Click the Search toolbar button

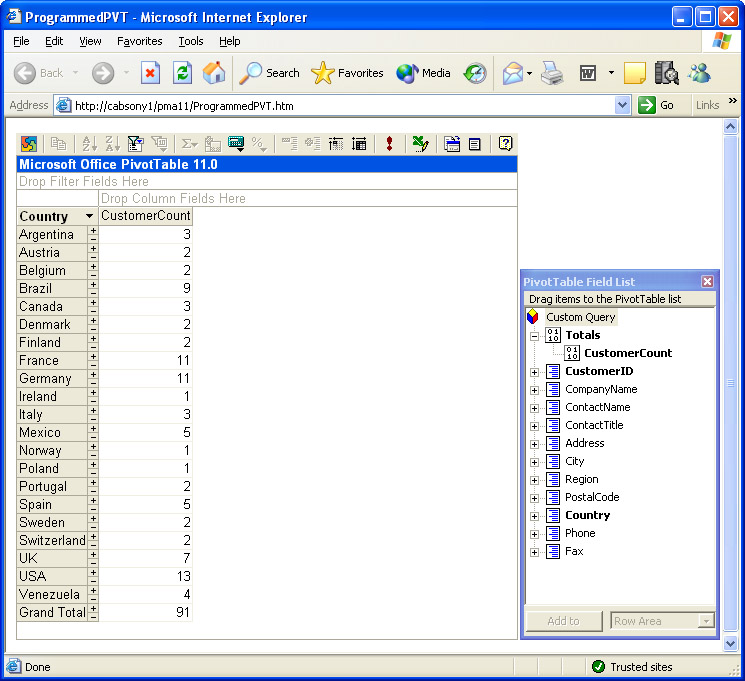(270, 73)
